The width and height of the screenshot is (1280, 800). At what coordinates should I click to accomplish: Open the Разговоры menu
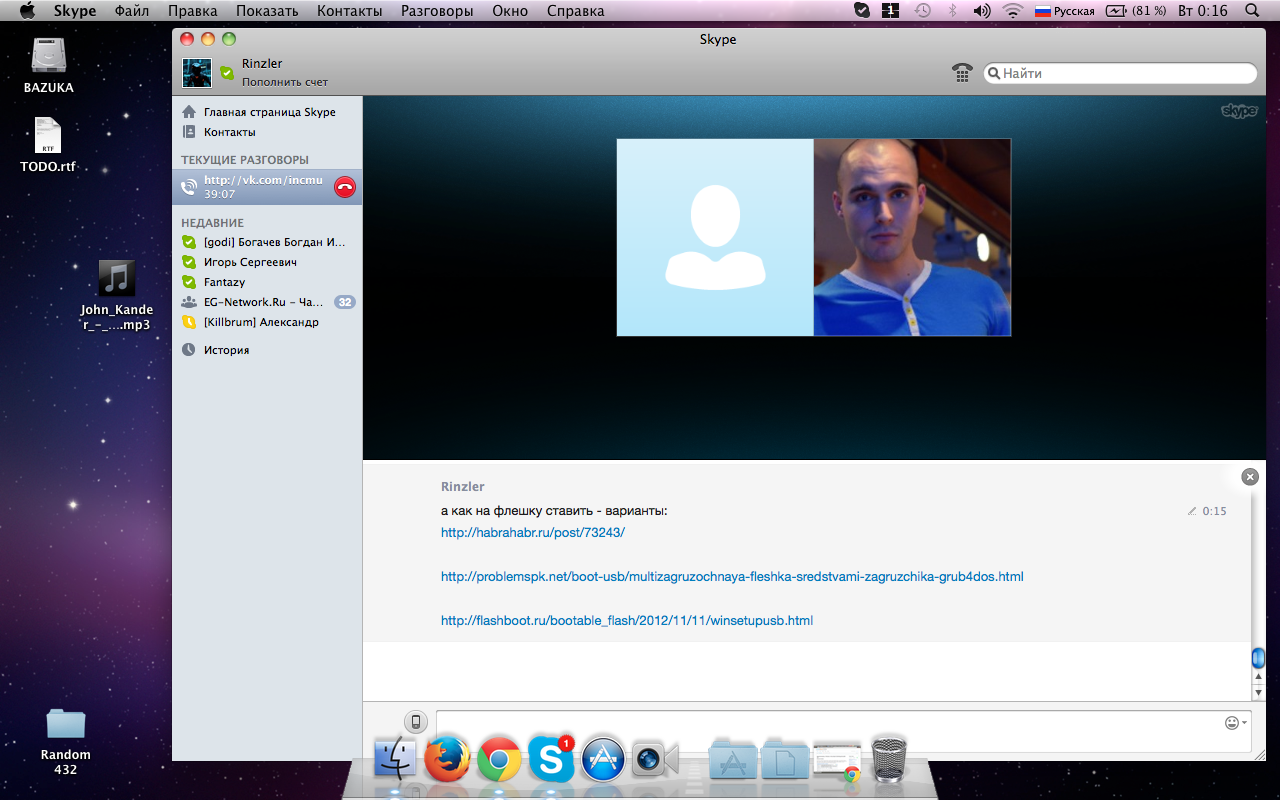[437, 11]
